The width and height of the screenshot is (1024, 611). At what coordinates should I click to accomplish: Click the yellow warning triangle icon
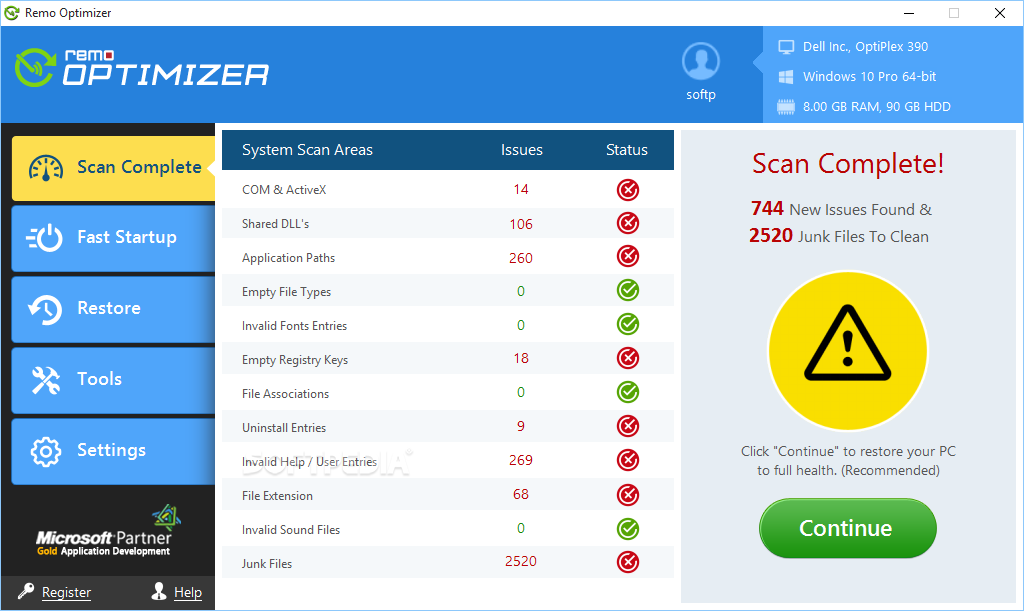point(848,343)
